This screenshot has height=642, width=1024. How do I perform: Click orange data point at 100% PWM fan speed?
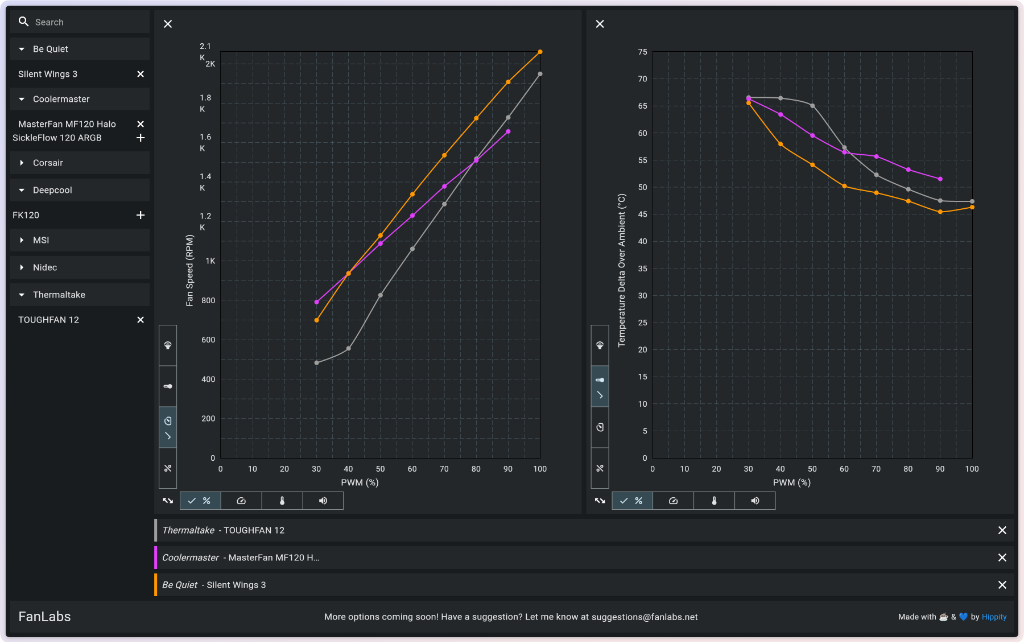(540, 52)
